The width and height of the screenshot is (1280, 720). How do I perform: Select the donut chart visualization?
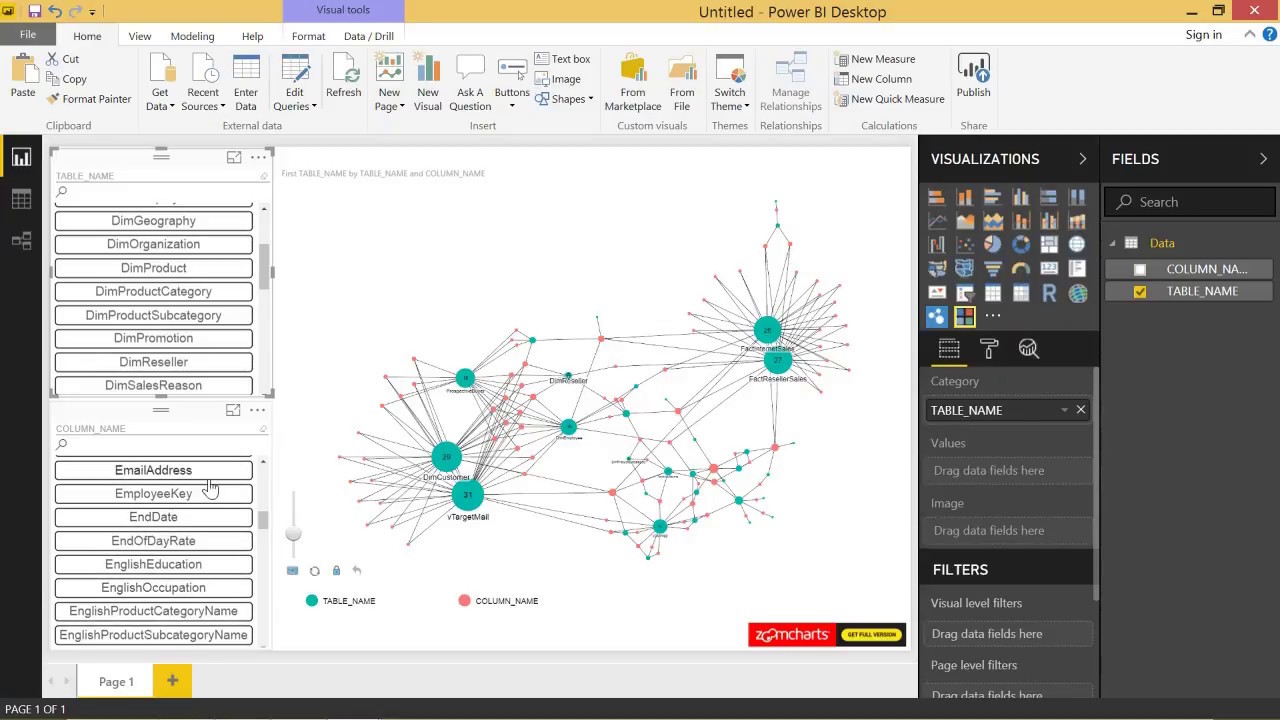1021,244
